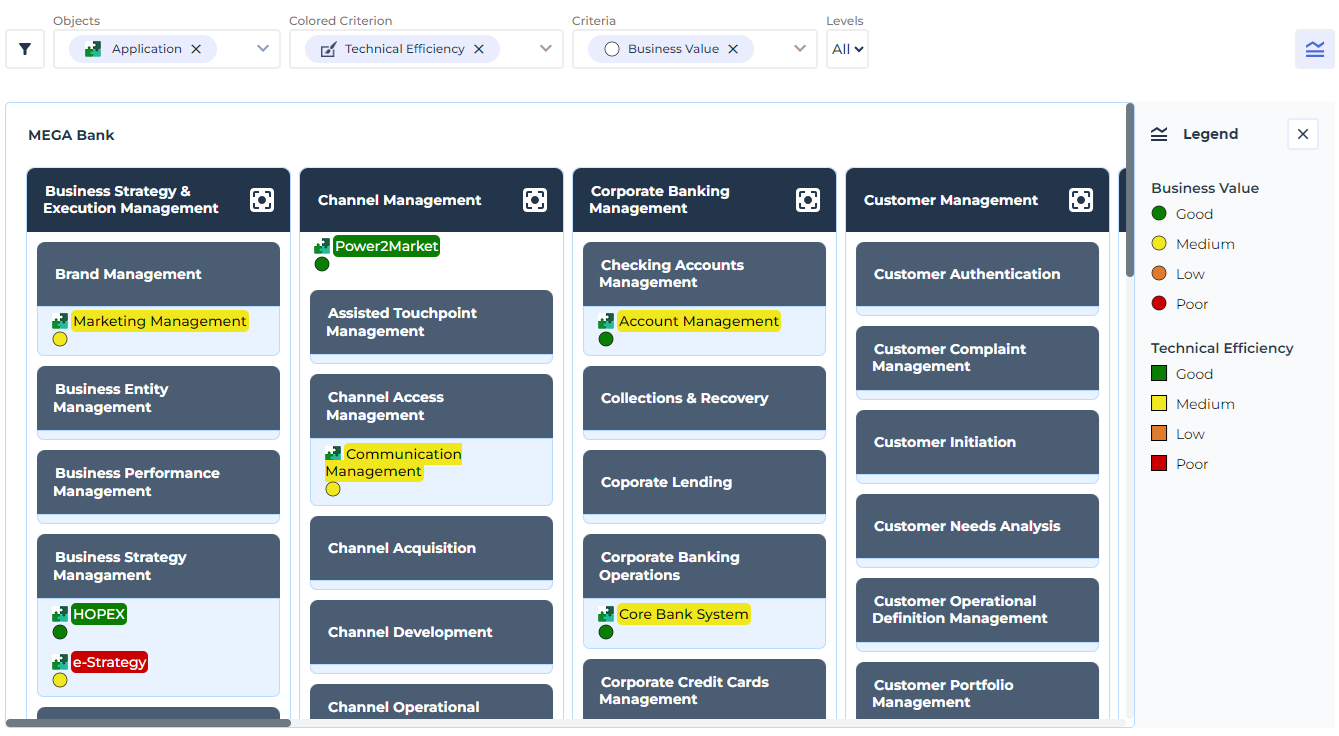Click focus icon on Corporate Banking Management header

click(x=808, y=200)
